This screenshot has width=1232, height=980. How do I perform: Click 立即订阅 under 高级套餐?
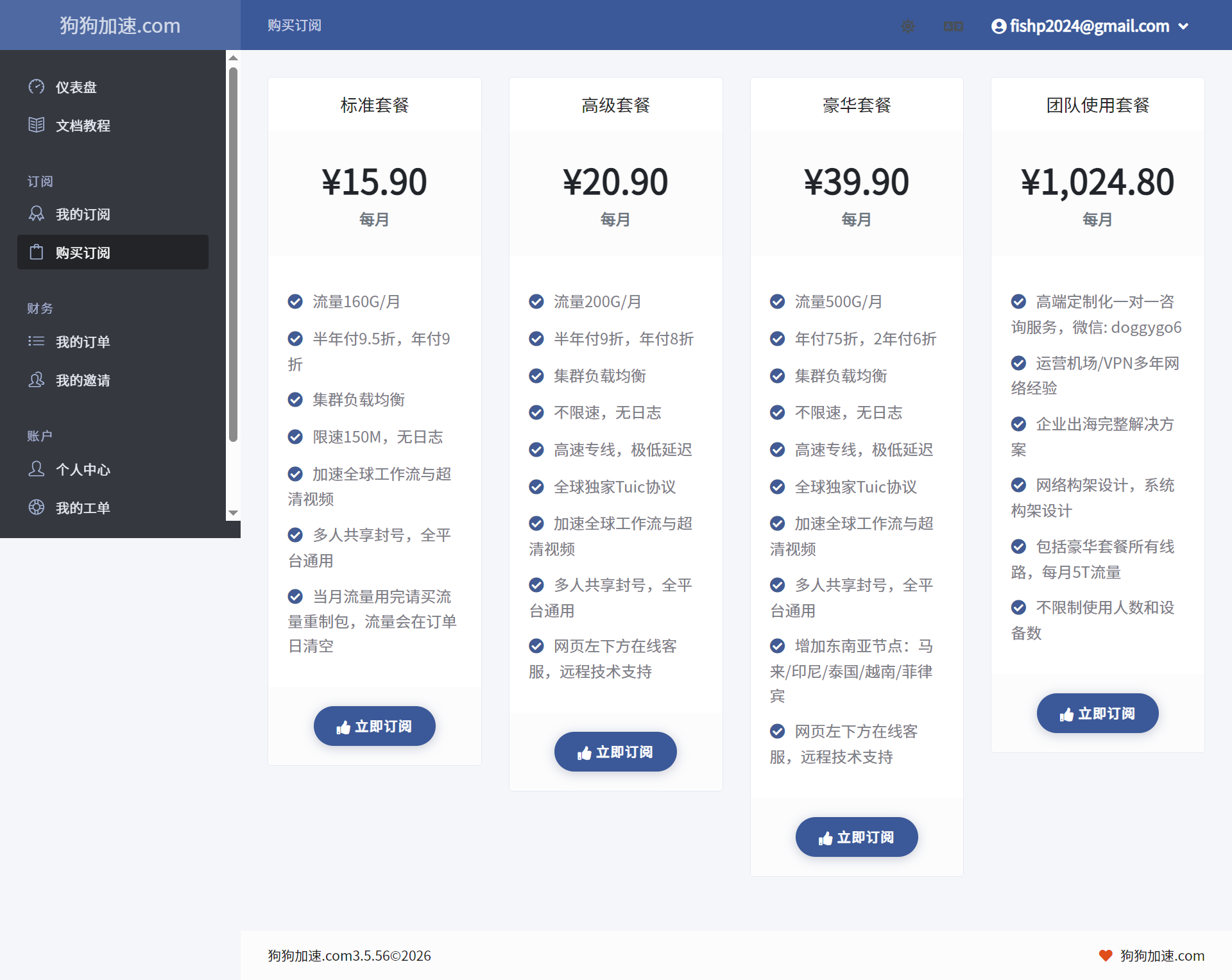click(x=615, y=752)
